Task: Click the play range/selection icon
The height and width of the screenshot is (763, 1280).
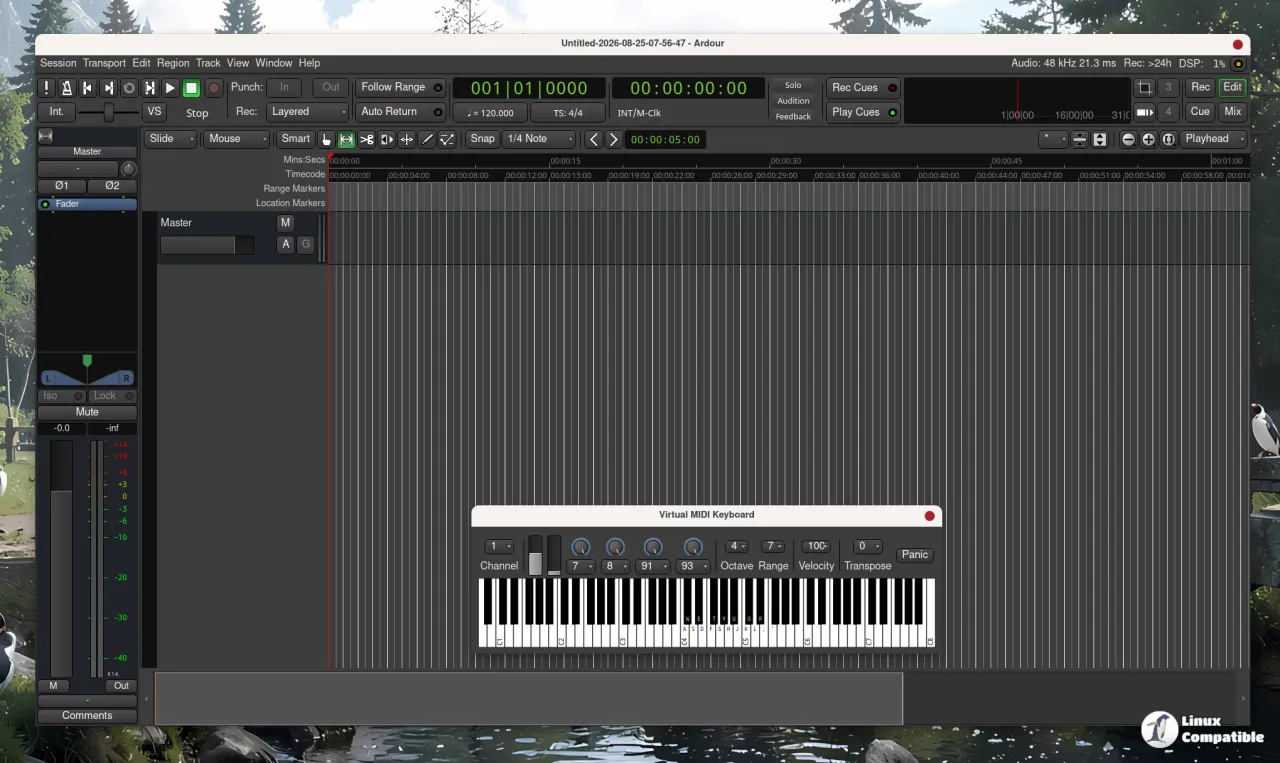Action: coord(150,88)
